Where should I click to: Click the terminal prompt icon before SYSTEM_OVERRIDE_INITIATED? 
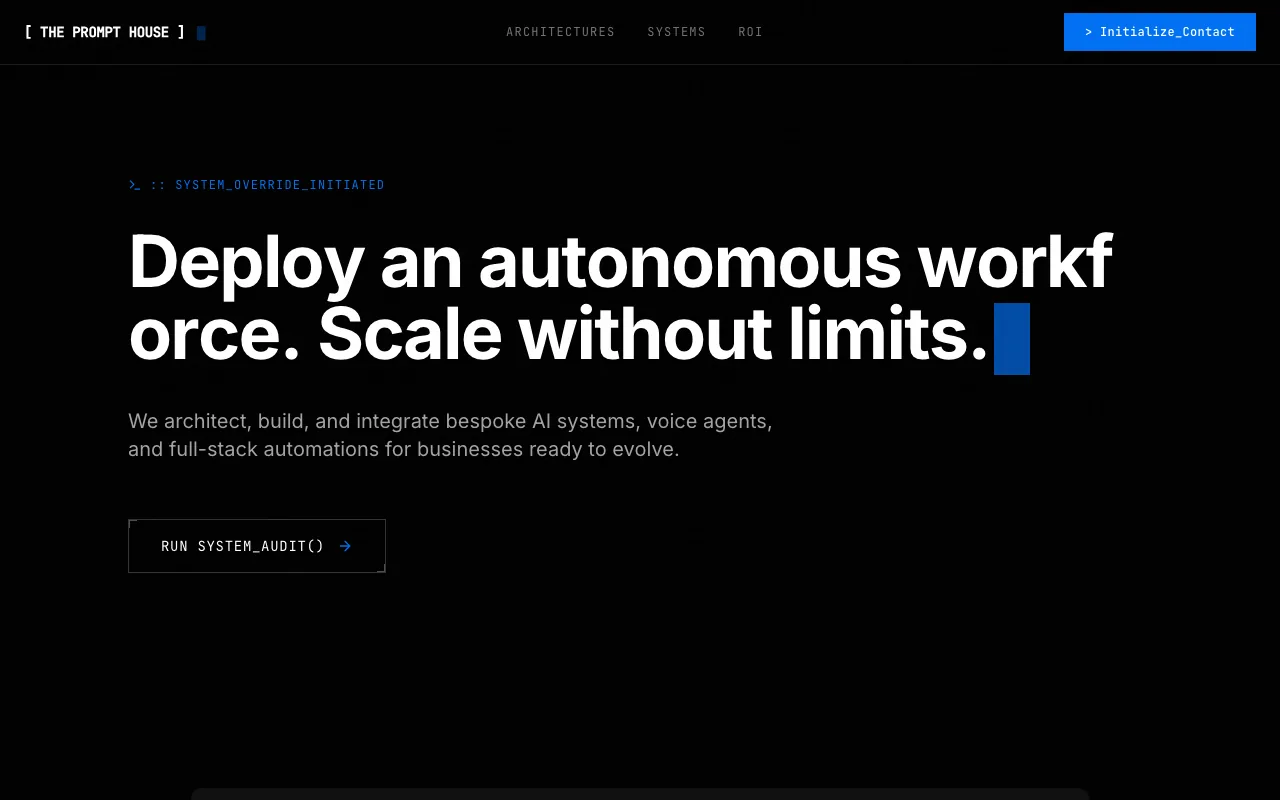136,185
